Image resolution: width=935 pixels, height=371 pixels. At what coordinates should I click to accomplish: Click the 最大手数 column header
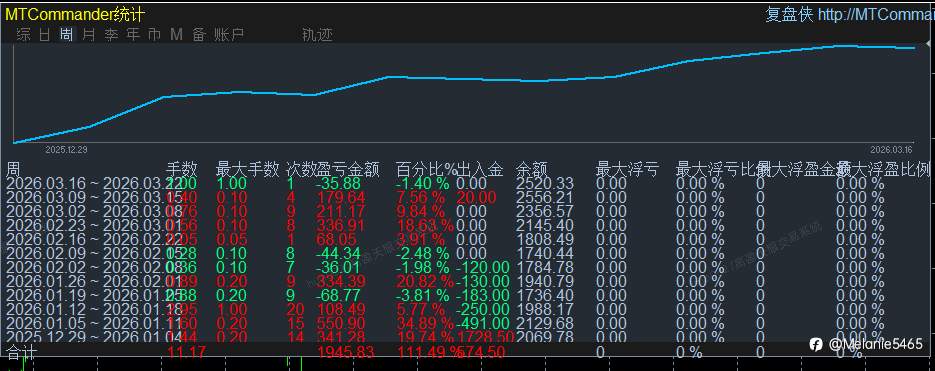point(247,169)
